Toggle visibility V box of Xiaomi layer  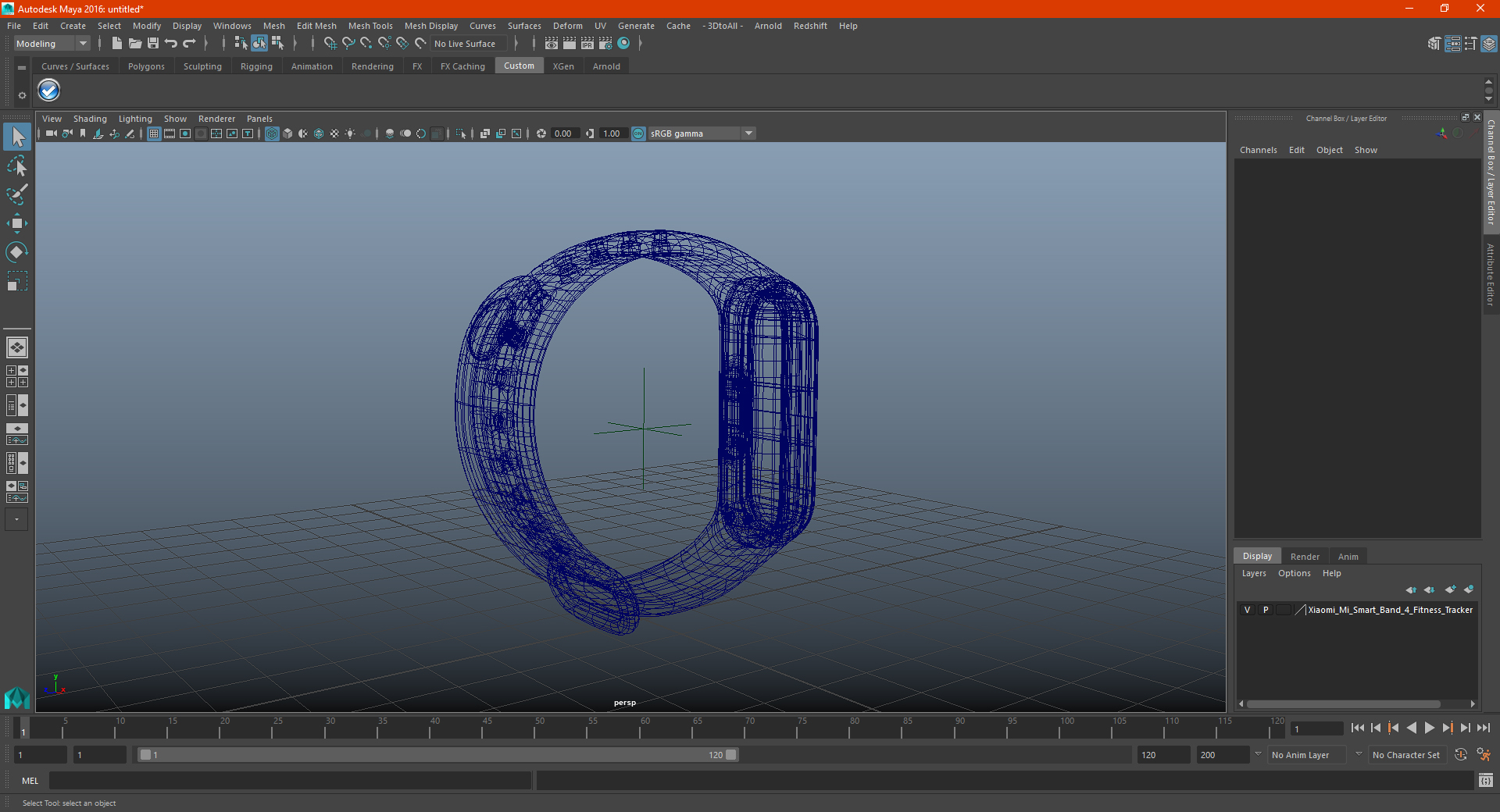[1247, 610]
